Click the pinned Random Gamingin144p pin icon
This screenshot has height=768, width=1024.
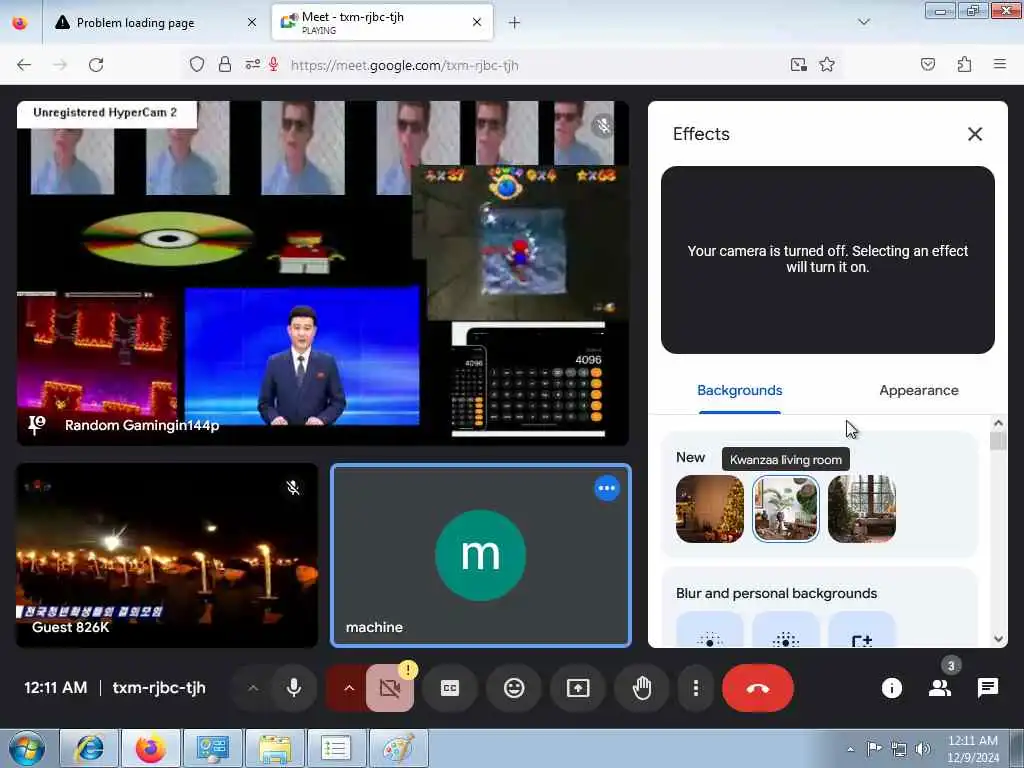pyautogui.click(x=37, y=425)
